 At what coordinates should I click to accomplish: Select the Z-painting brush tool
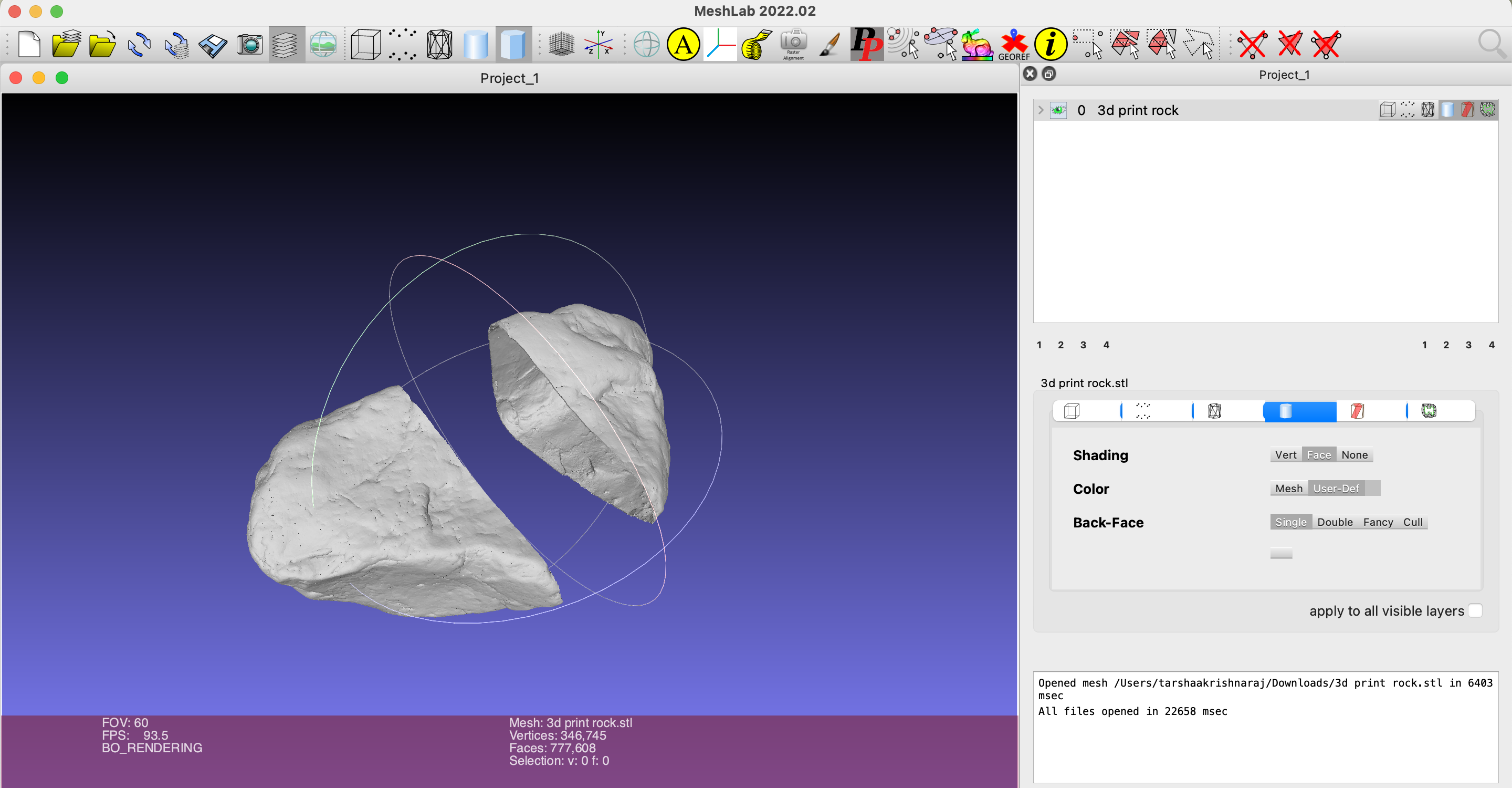coord(829,44)
